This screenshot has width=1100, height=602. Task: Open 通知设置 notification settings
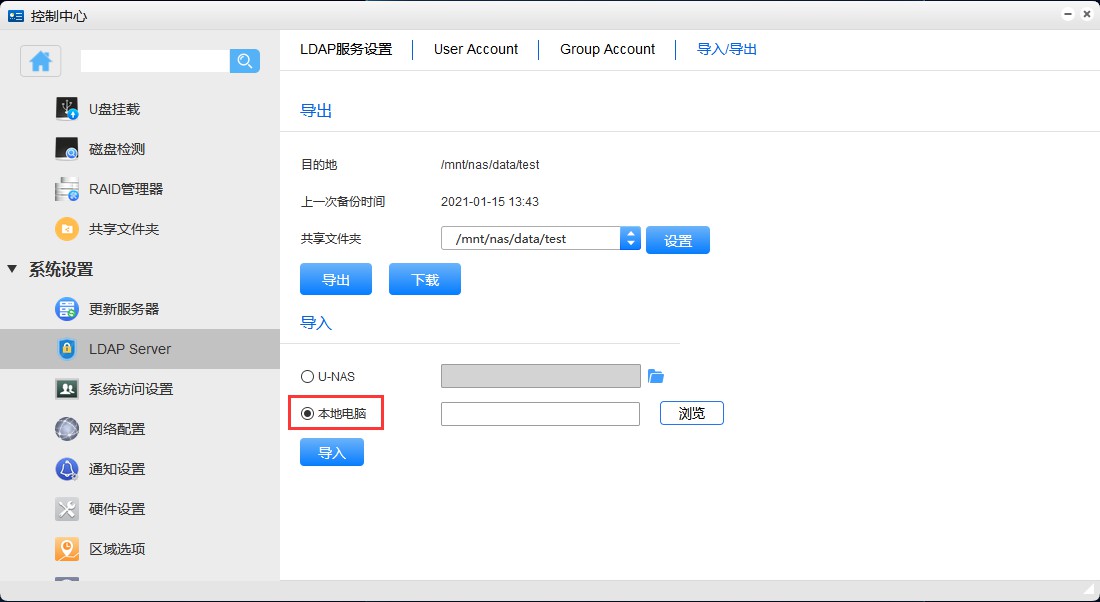coord(116,469)
